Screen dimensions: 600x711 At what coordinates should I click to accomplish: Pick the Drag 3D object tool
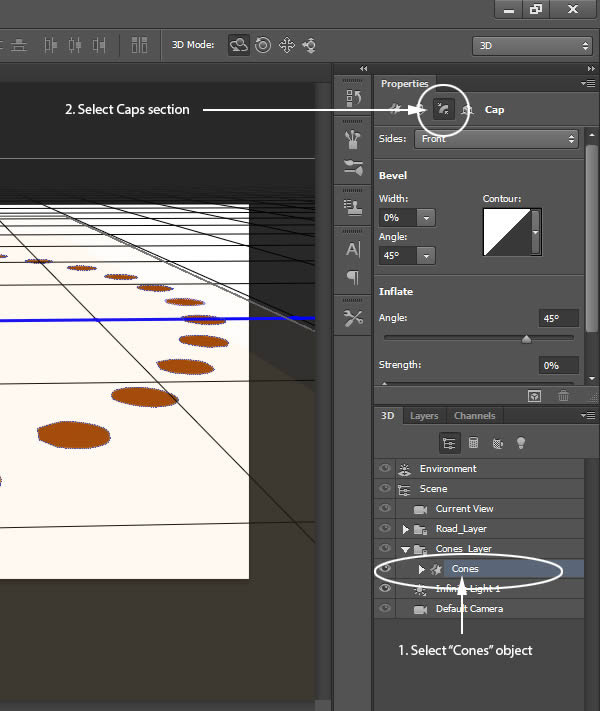(x=287, y=45)
